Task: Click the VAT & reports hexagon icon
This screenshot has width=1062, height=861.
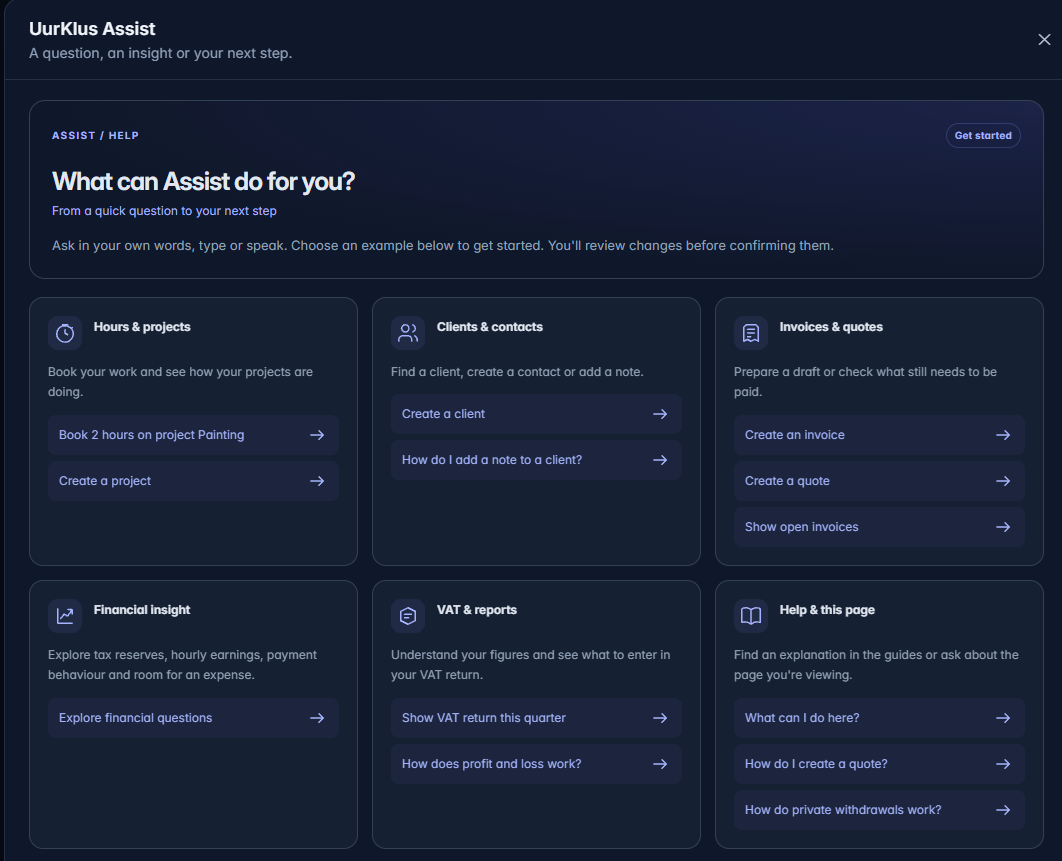Action: pos(408,616)
